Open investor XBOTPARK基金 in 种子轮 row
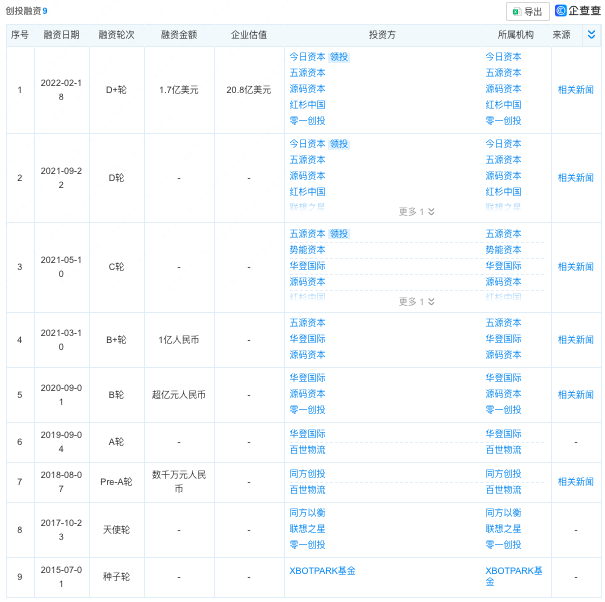The width and height of the screenshot is (605, 602). [x=323, y=571]
